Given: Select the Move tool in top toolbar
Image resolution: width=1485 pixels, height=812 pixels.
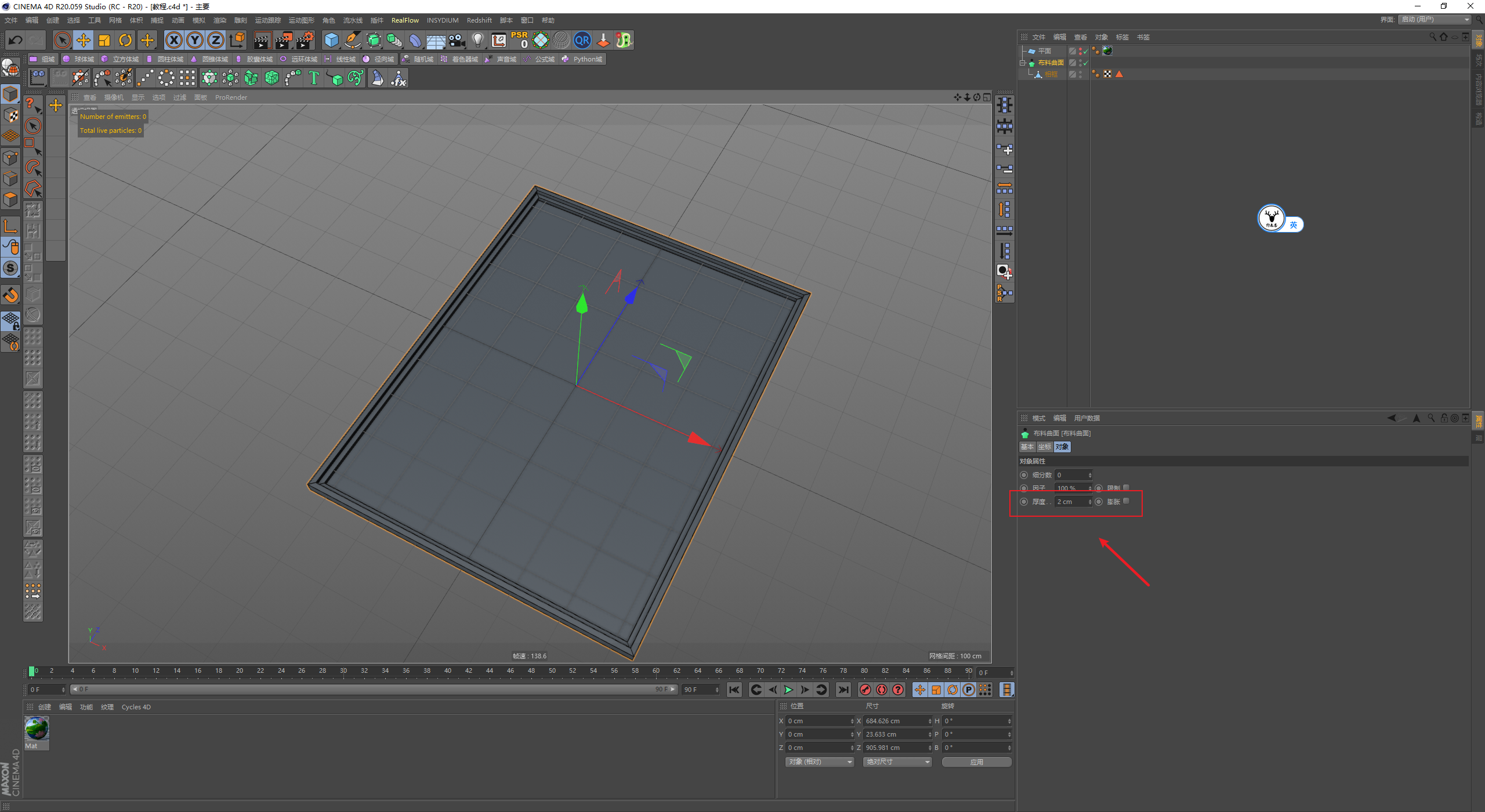Looking at the screenshot, I should click(84, 40).
